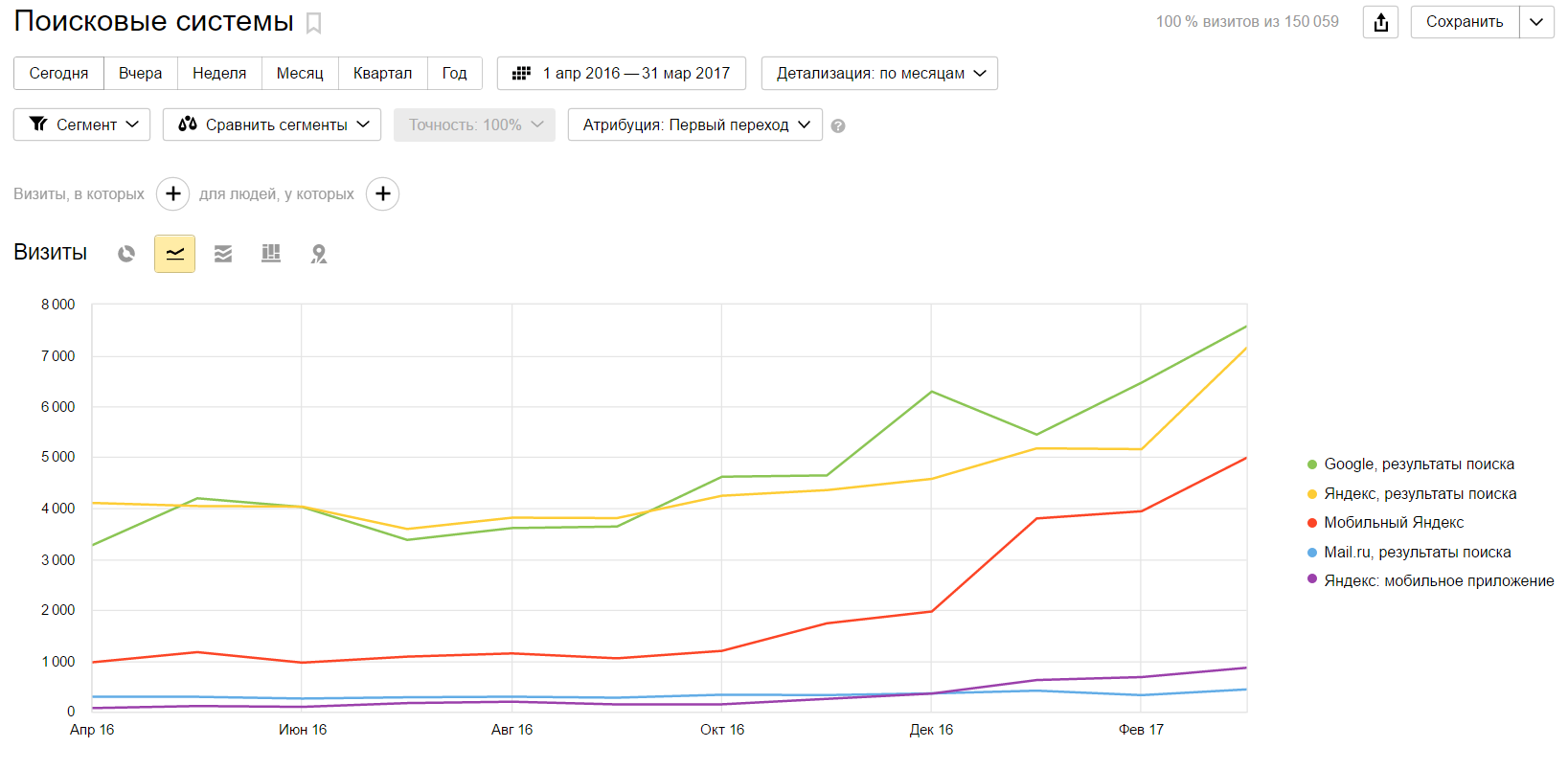Select the bar columns chart icon

[271, 254]
